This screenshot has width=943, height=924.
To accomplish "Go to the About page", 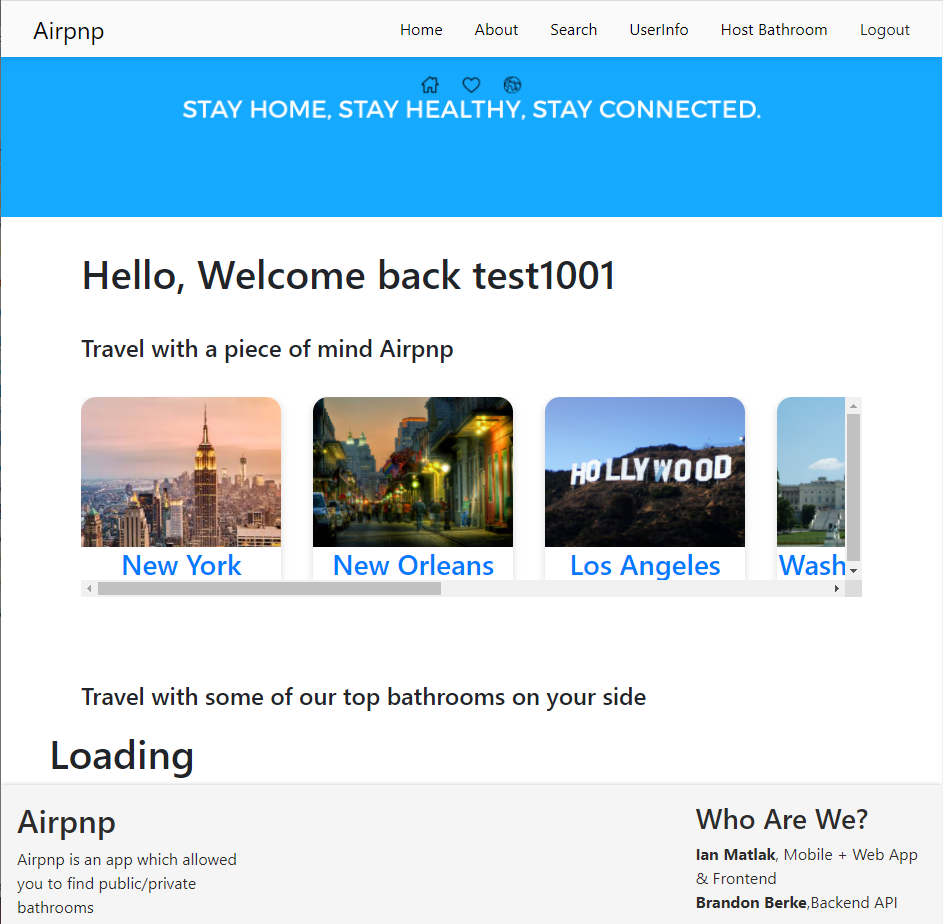I will pyautogui.click(x=496, y=29).
